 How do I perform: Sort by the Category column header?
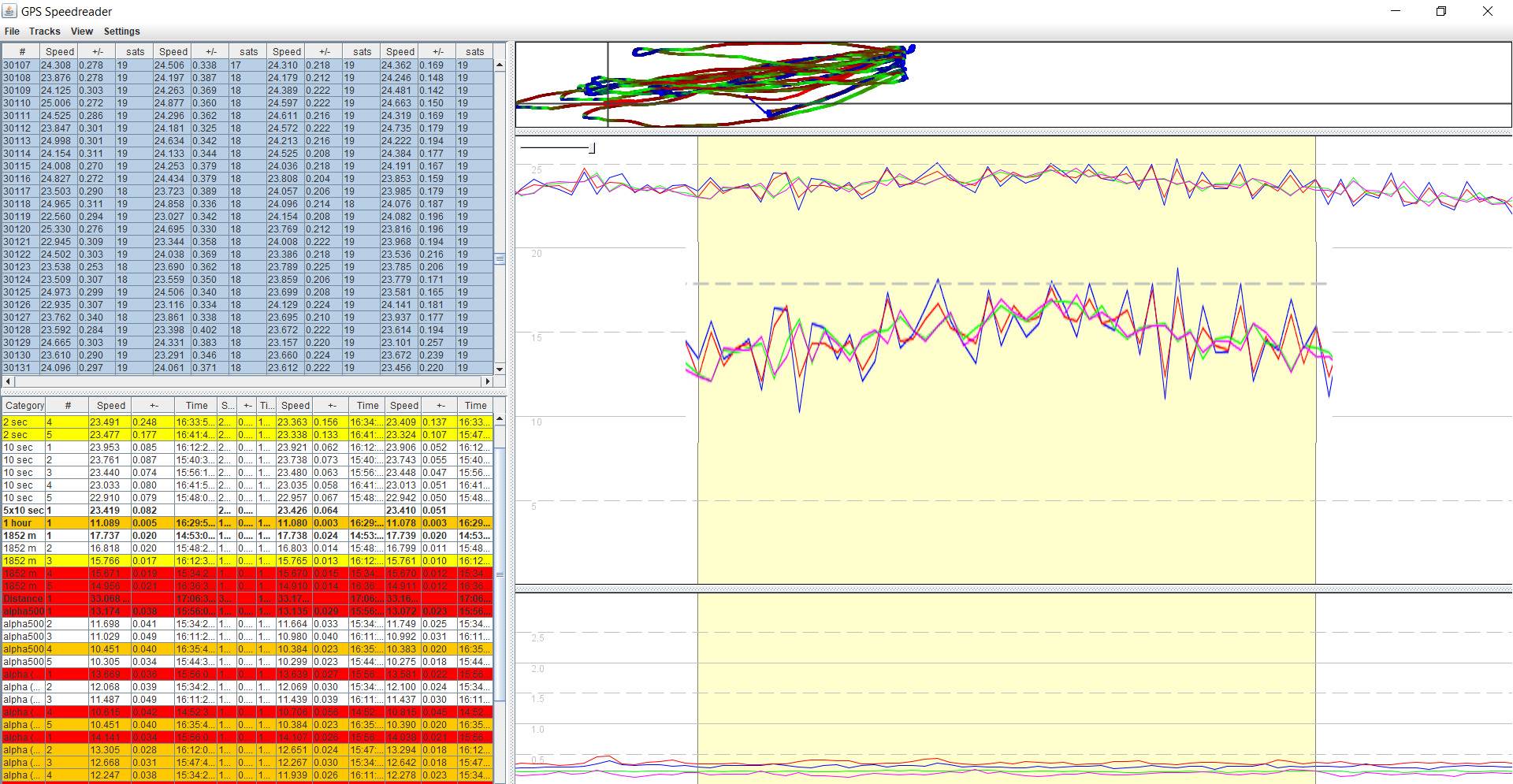click(x=24, y=406)
